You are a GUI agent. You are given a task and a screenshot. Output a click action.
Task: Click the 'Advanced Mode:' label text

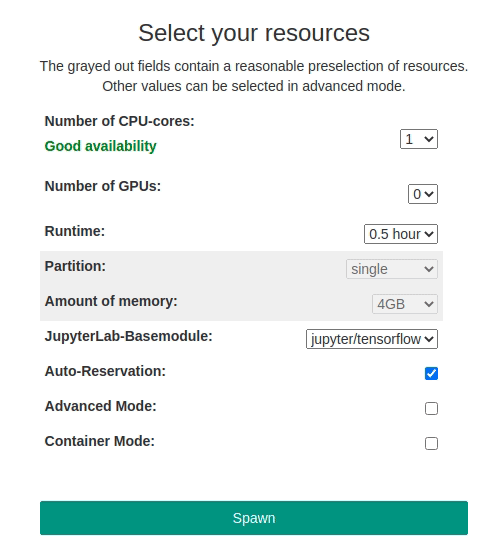(101, 406)
